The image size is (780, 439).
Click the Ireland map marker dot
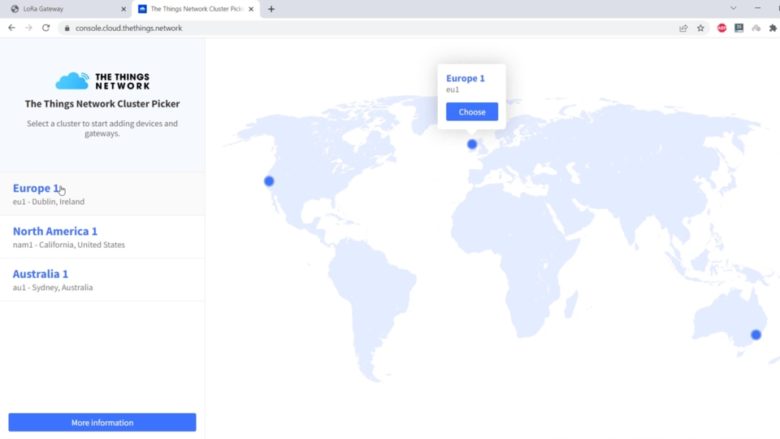(472, 144)
